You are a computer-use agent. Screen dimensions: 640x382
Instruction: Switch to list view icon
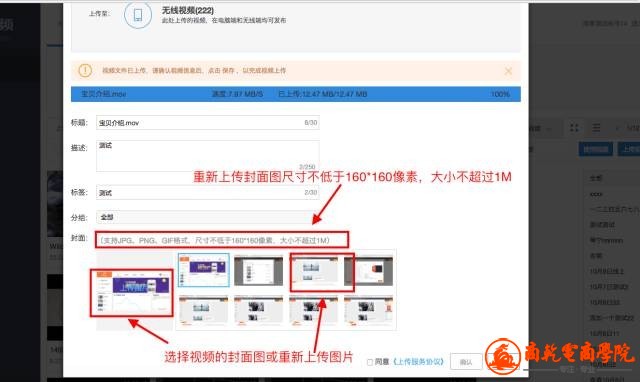[596, 128]
